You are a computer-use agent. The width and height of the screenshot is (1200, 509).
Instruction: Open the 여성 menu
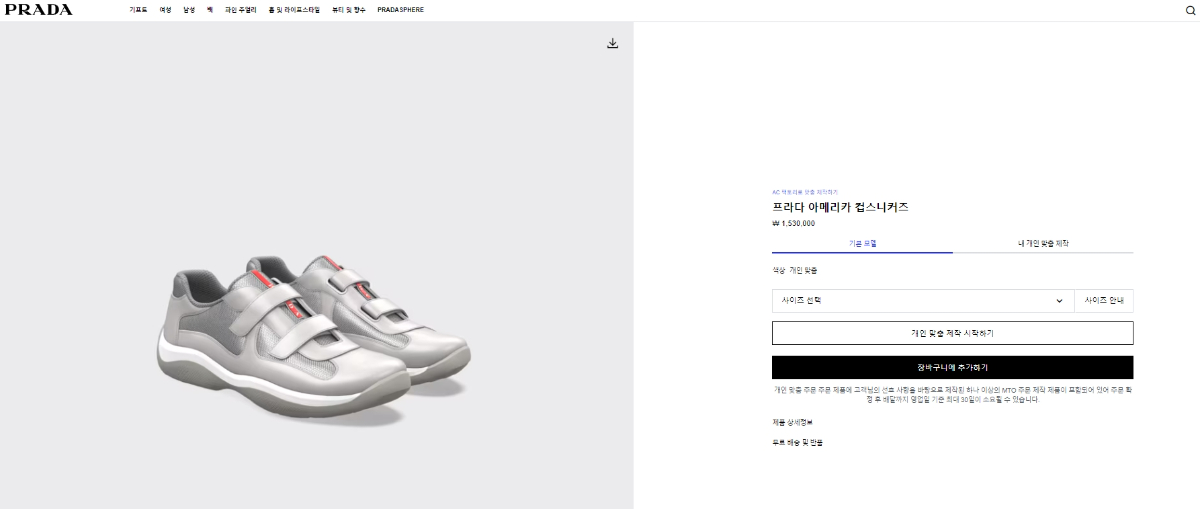(165, 10)
